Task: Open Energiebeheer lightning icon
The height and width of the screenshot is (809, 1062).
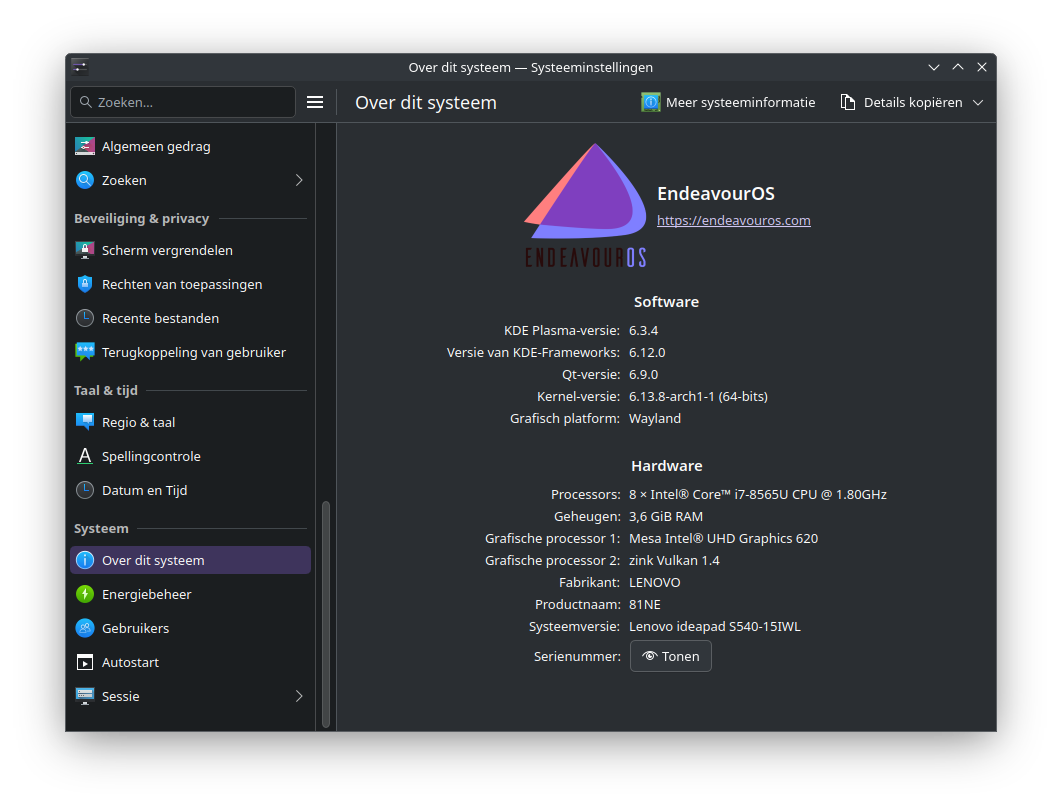Action: [85, 594]
